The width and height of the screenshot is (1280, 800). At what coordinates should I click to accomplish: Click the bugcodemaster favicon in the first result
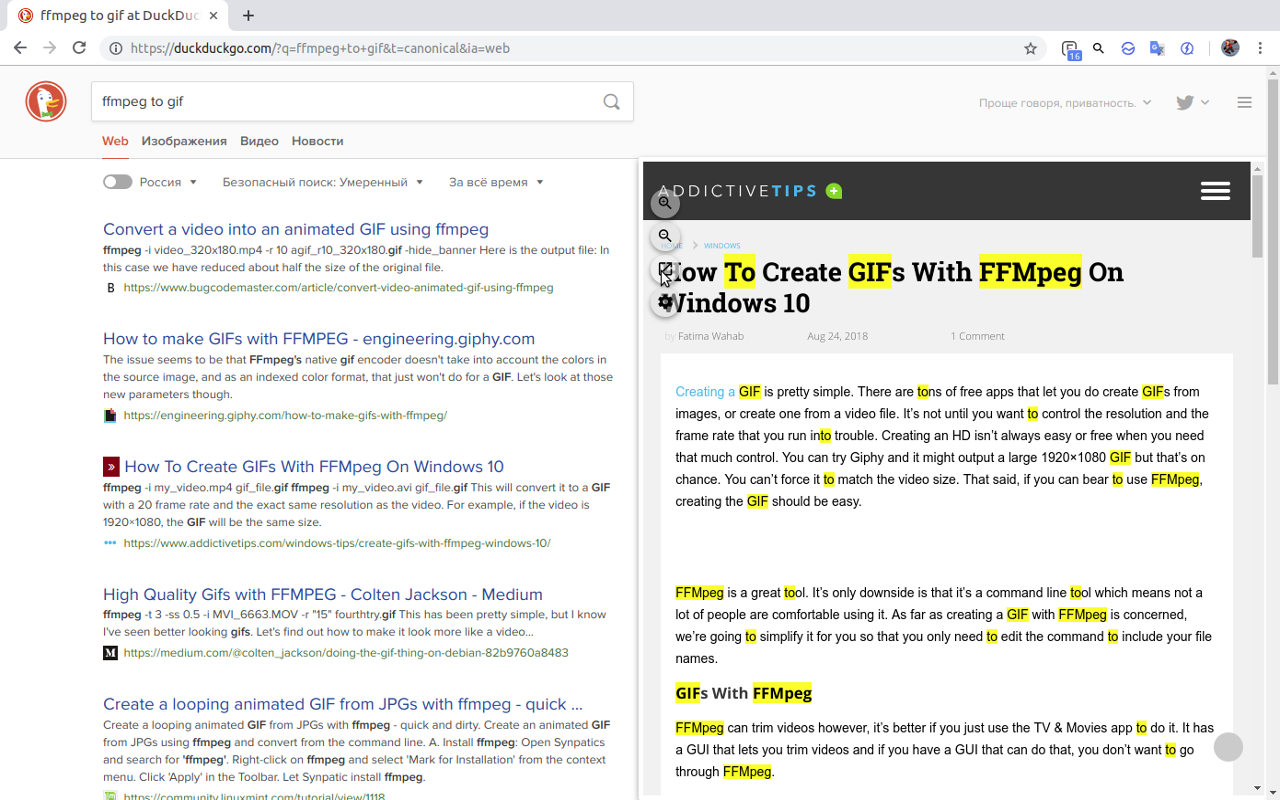click(x=110, y=287)
